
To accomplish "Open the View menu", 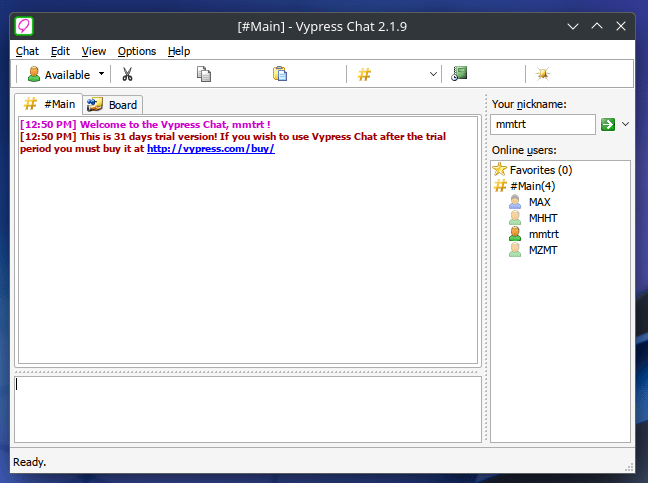I will tap(94, 51).
